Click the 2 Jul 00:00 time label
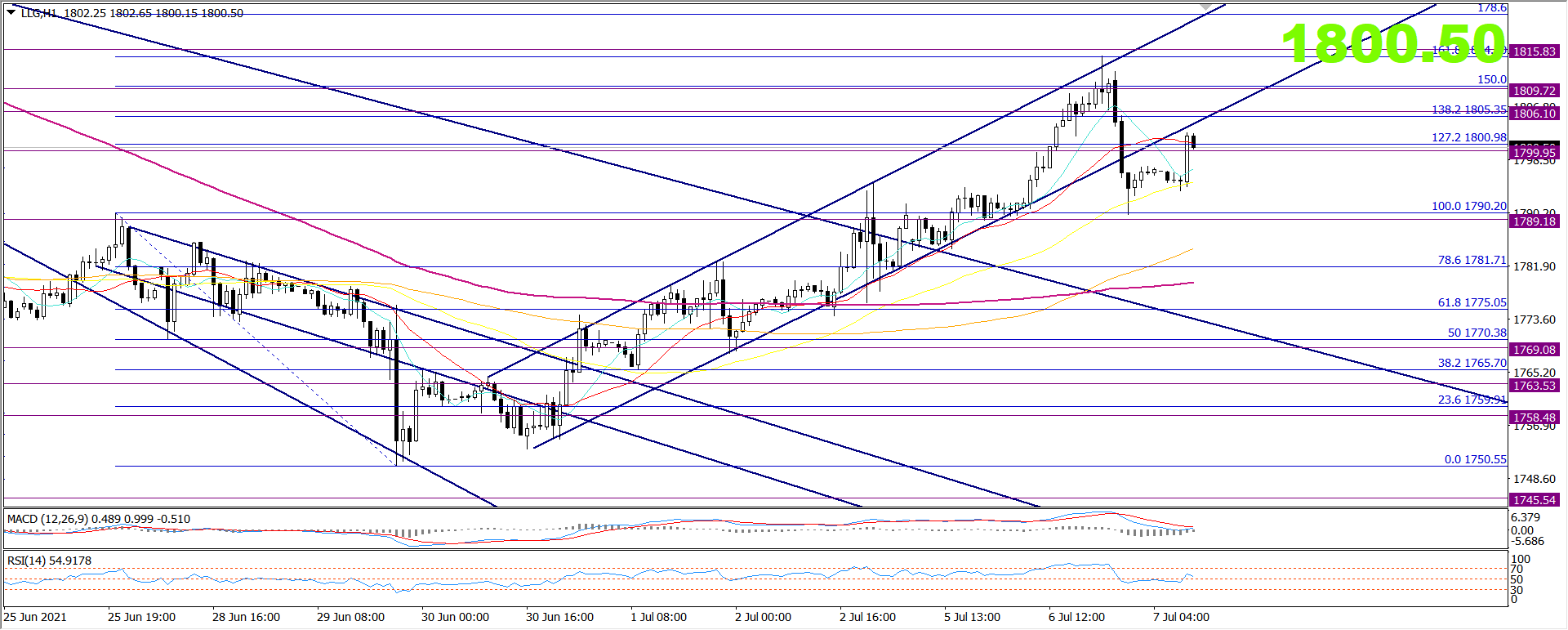Screen dimensions: 1568x630 coord(763,617)
